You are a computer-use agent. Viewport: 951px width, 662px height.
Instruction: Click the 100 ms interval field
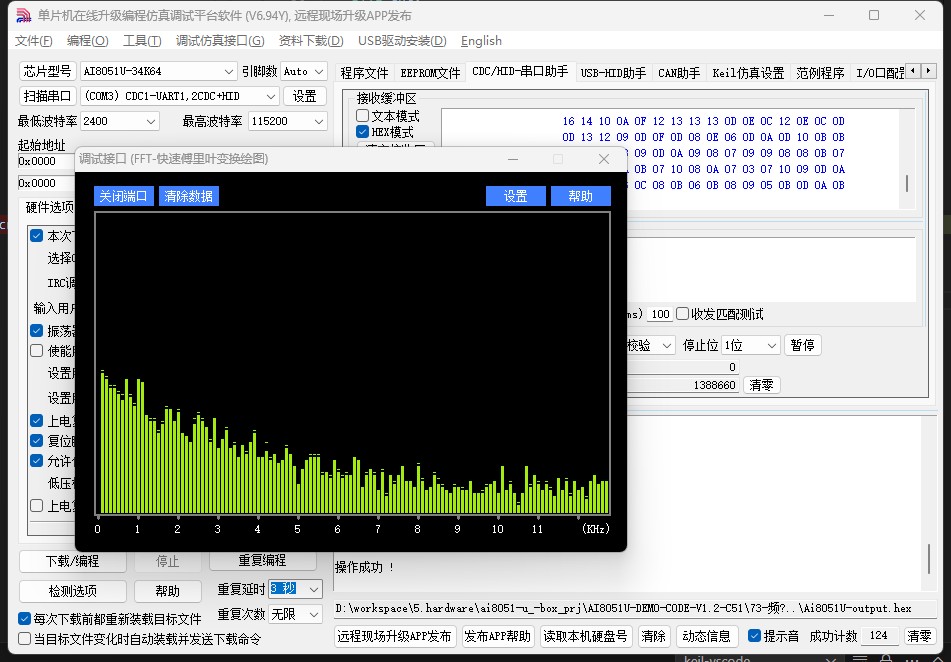click(660, 314)
